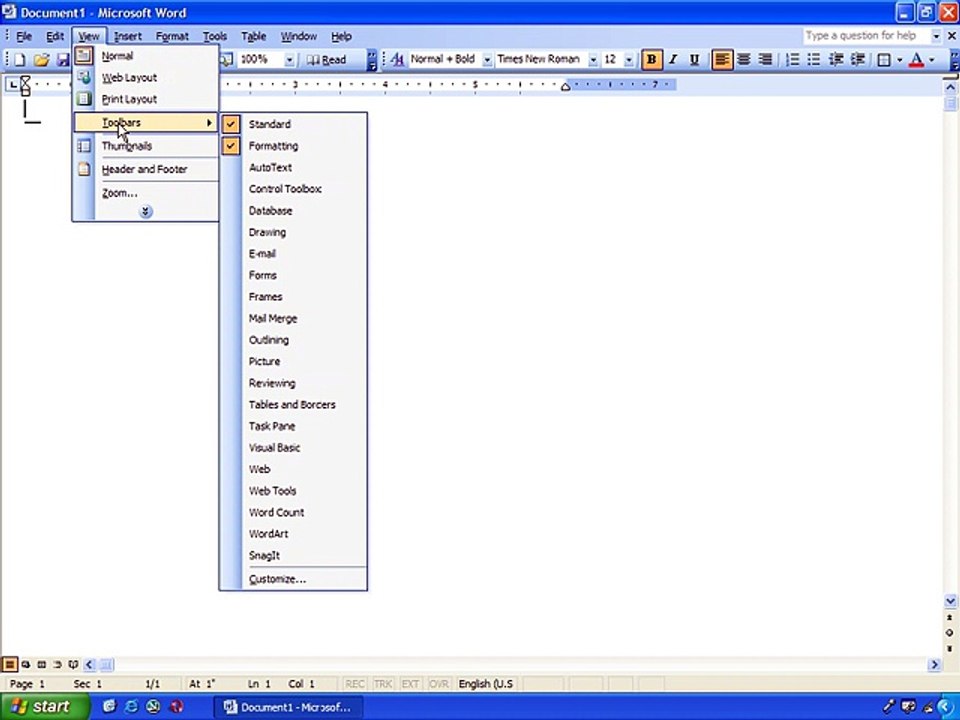Apply numbered list formatting
Viewport: 960px width, 720px height.
click(793, 59)
